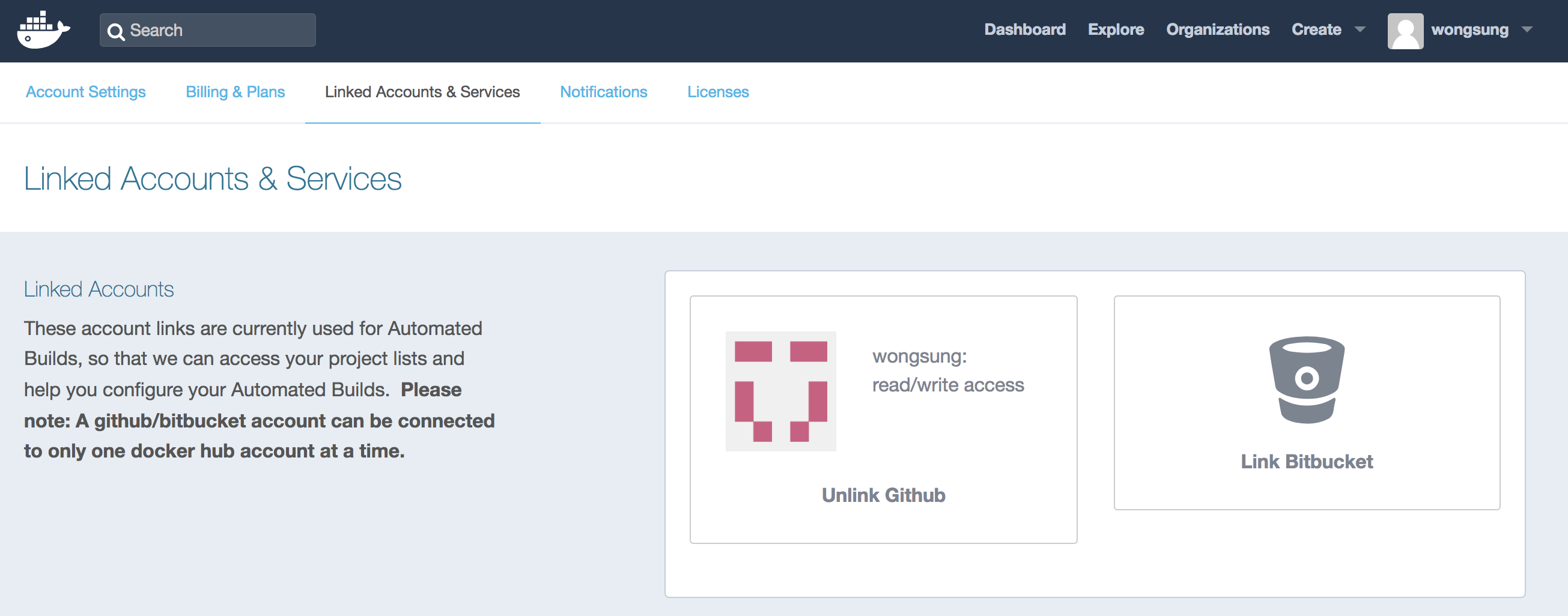Click the Bitbucket bucket icon

click(x=1306, y=379)
